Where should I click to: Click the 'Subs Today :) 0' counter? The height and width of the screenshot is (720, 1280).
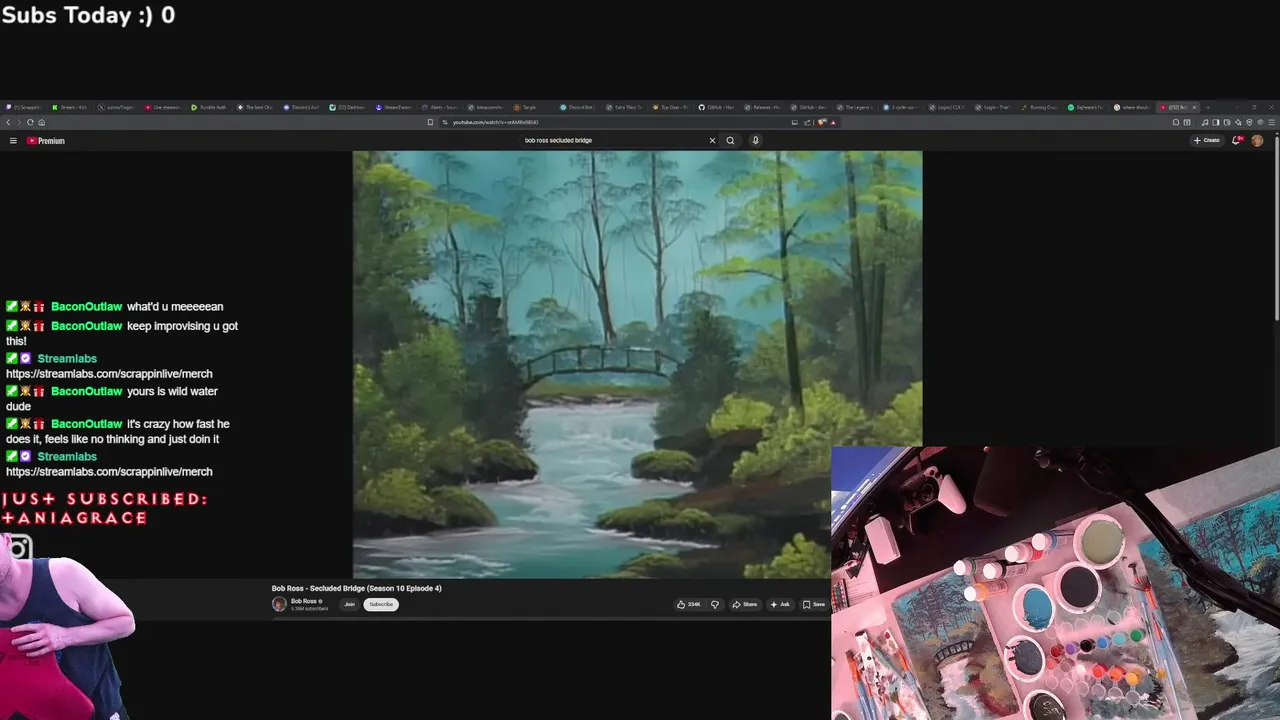tap(88, 15)
